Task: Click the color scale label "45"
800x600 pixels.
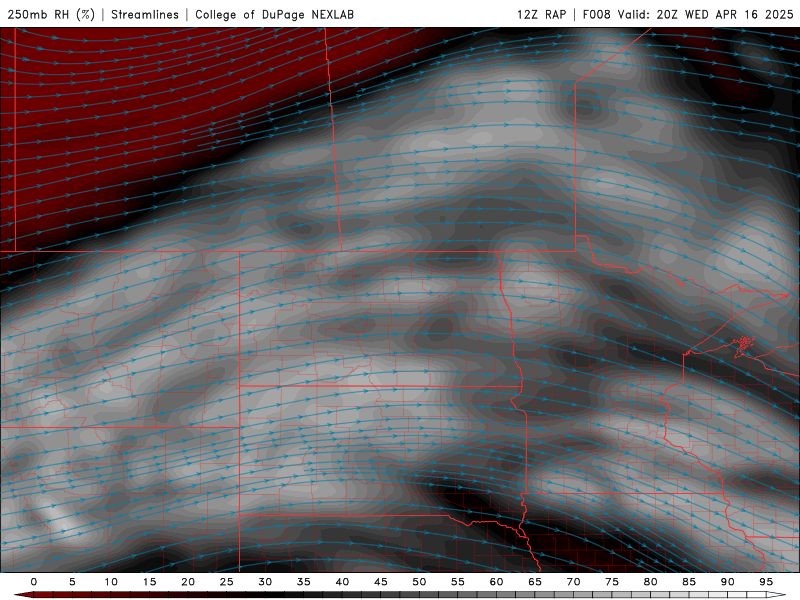Action: (x=381, y=582)
